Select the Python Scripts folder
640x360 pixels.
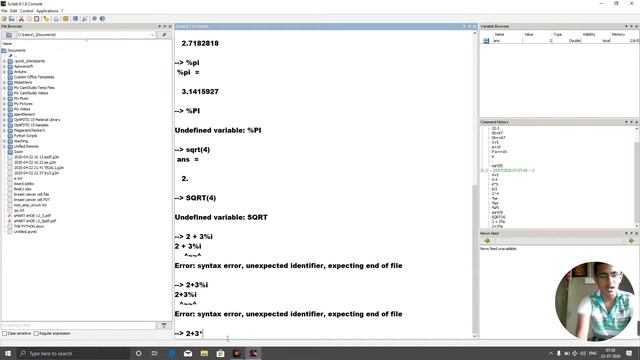click(x=26, y=136)
